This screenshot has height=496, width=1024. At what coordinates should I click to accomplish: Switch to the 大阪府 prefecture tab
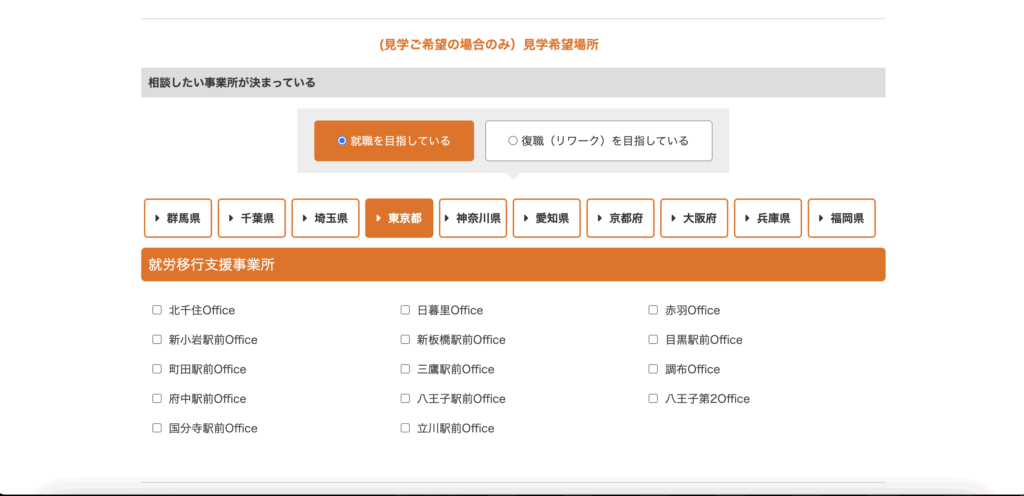click(694, 218)
